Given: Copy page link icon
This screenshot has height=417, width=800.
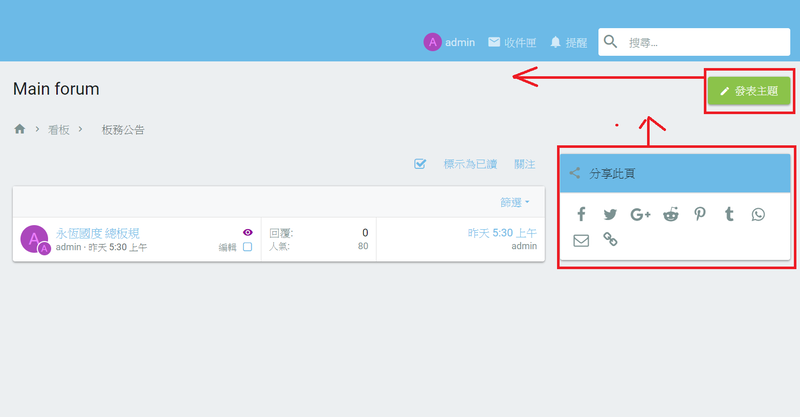Looking at the screenshot, I should click(610, 240).
